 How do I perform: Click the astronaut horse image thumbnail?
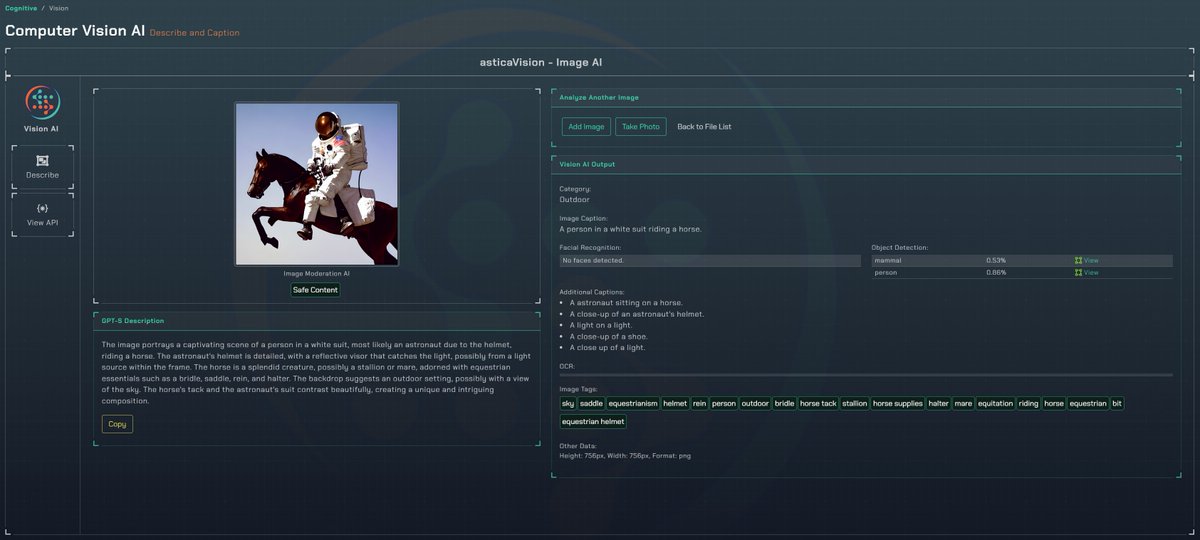click(x=317, y=184)
